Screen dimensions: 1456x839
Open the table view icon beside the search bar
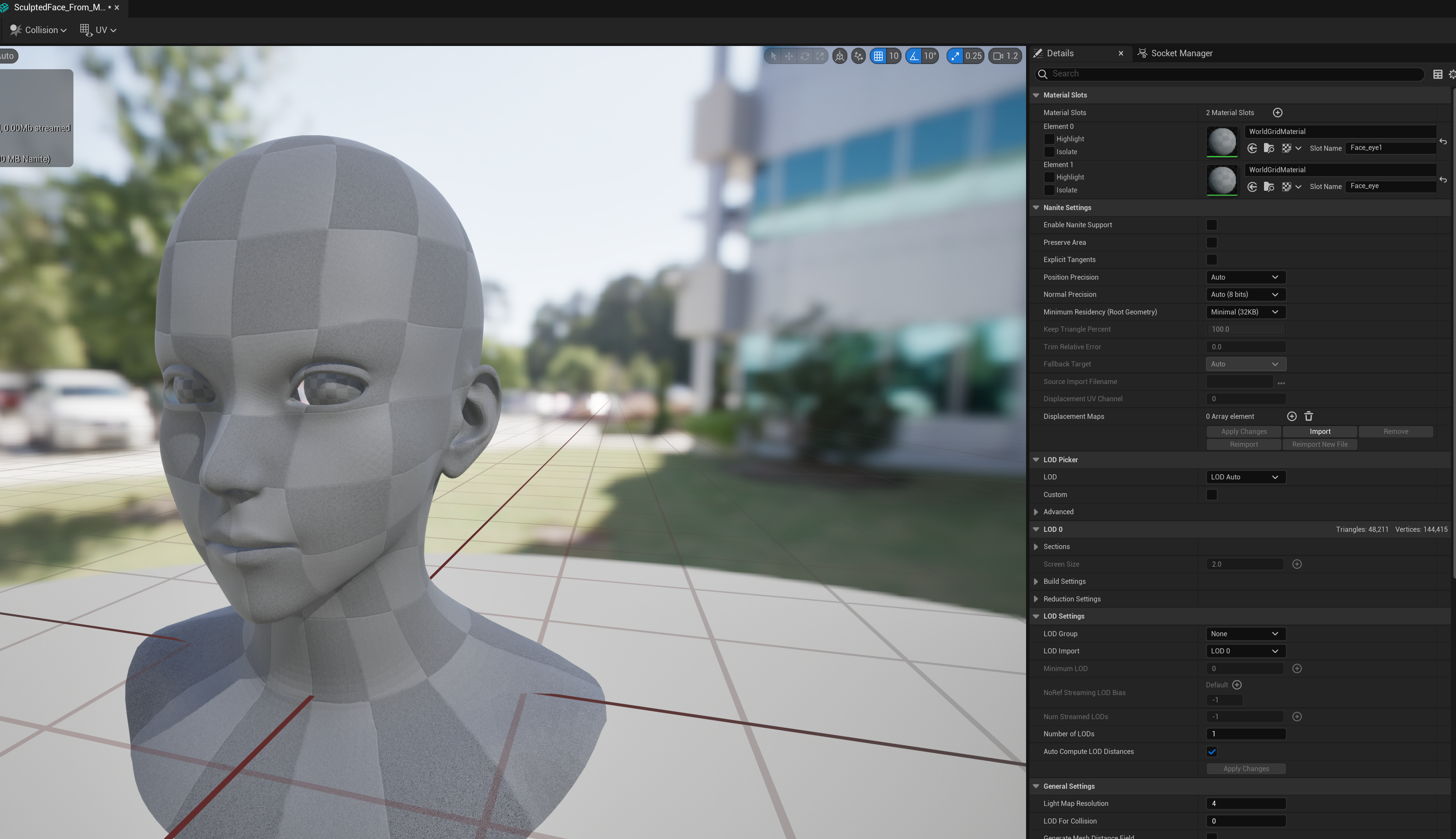(x=1438, y=74)
